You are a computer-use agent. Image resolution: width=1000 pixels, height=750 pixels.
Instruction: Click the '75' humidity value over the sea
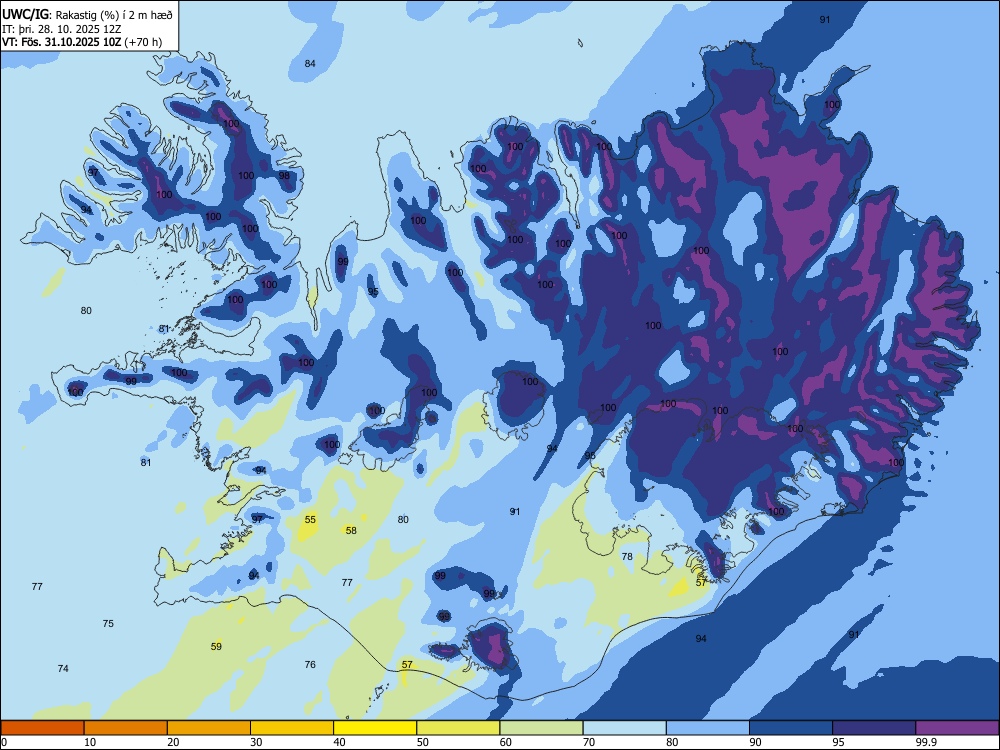click(x=108, y=624)
